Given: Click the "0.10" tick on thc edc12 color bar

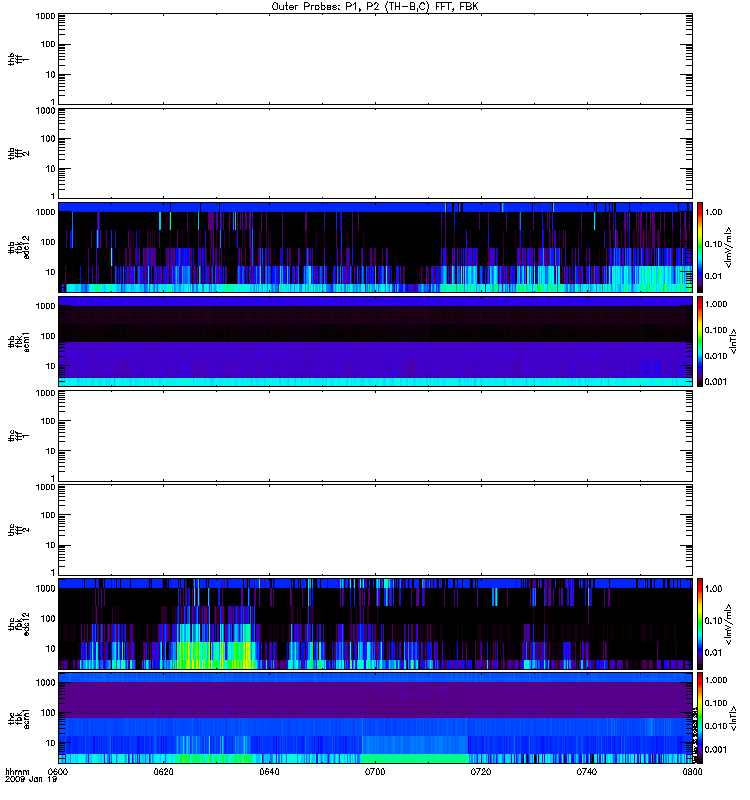Looking at the screenshot, I should 714,620.
